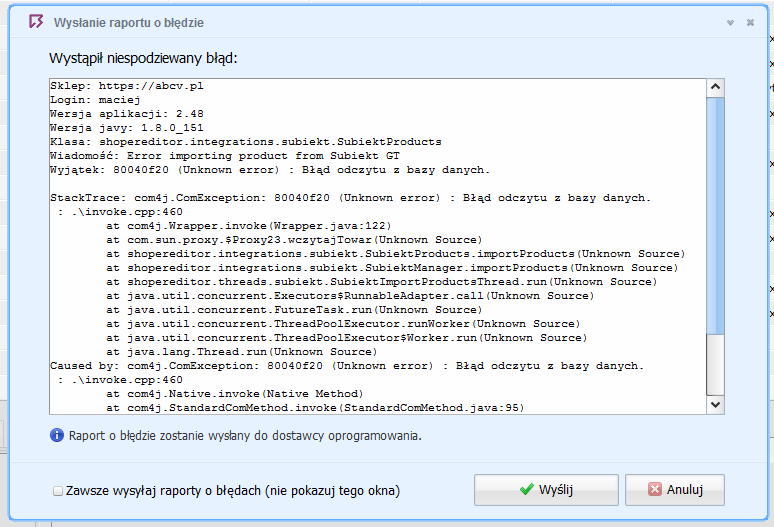Screen dimensions: 774x527
Task: Click the 'StandardComMethod.invoke' stack line
Action: 315,408
